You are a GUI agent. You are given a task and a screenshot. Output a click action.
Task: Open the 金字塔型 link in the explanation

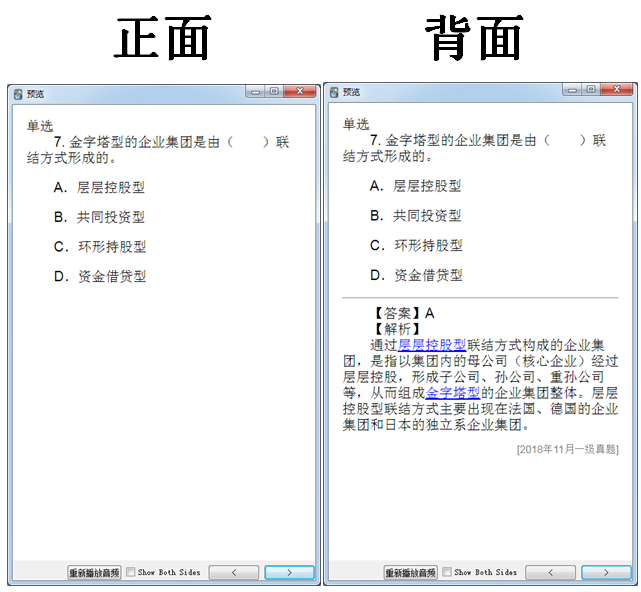tap(453, 393)
